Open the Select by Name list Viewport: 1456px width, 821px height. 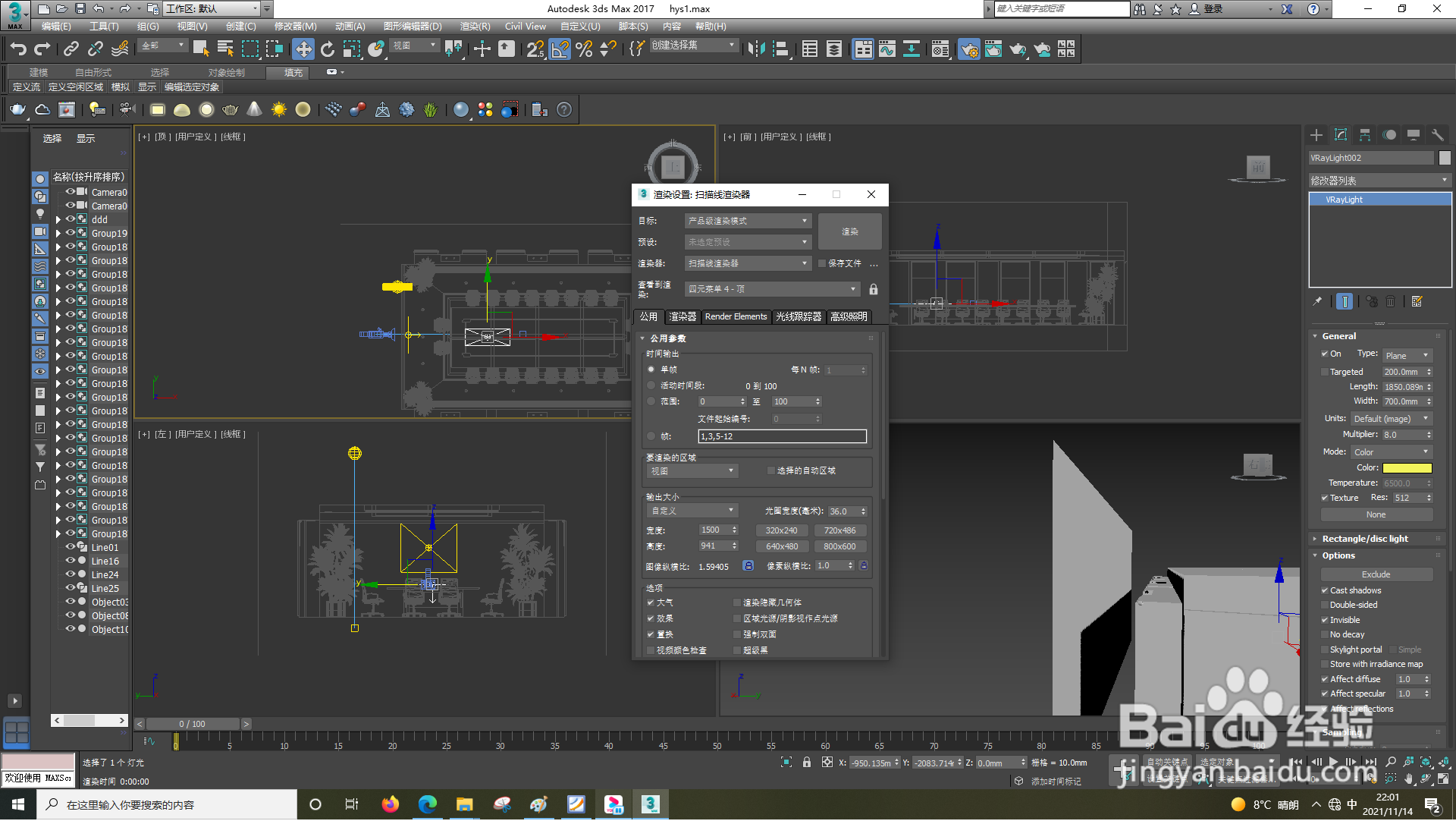(225, 50)
